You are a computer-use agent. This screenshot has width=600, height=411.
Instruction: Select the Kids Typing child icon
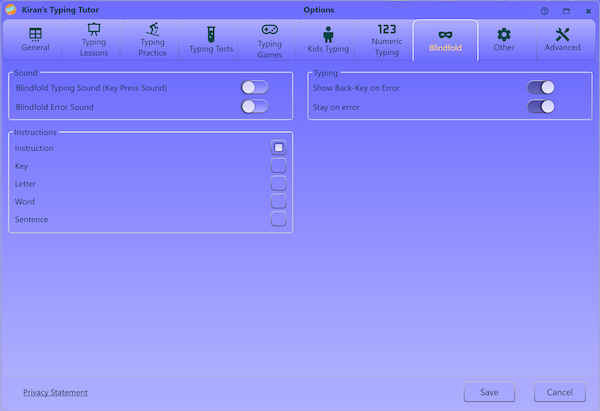[x=328, y=34]
